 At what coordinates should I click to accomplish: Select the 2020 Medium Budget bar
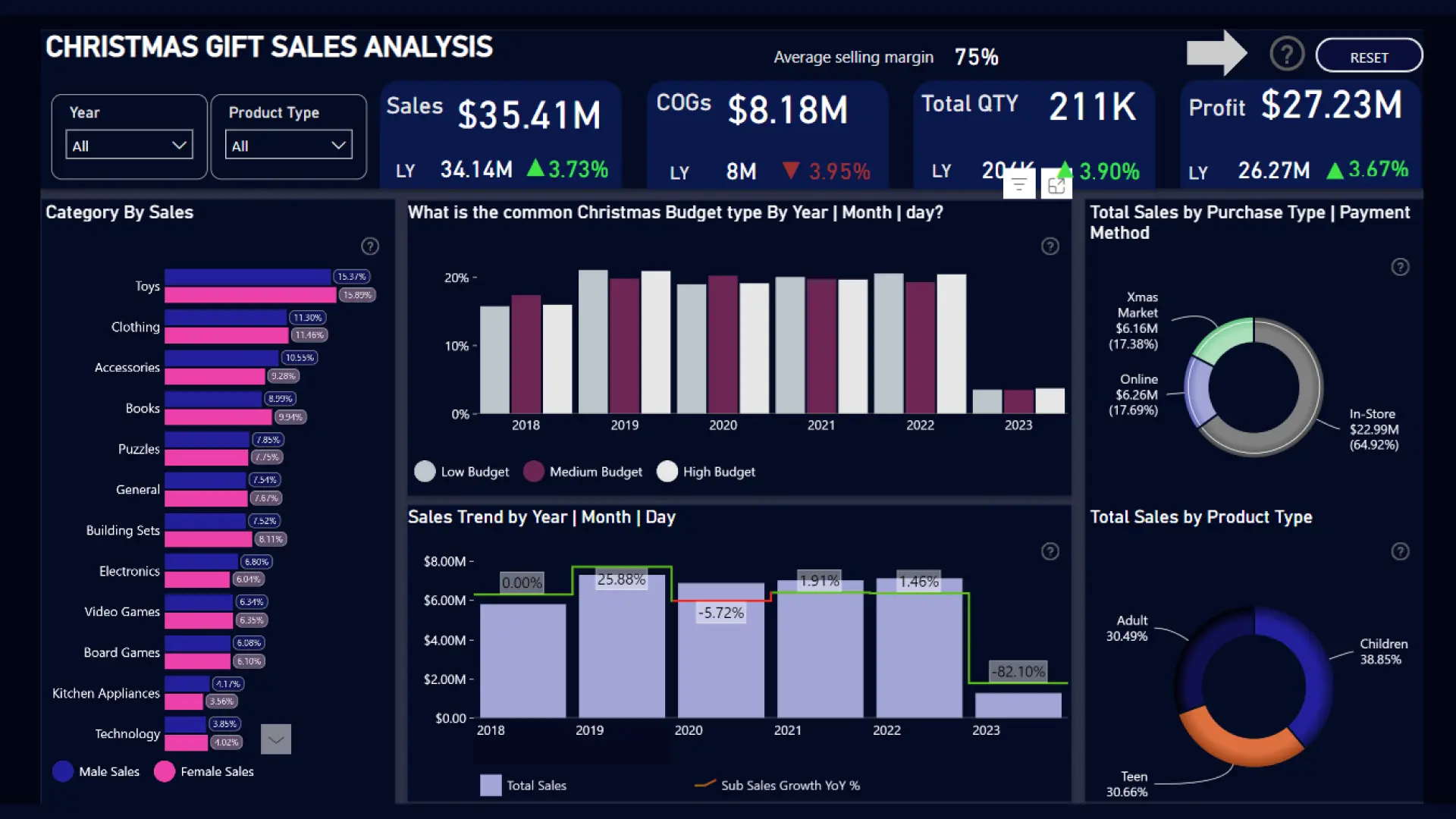[723, 344]
